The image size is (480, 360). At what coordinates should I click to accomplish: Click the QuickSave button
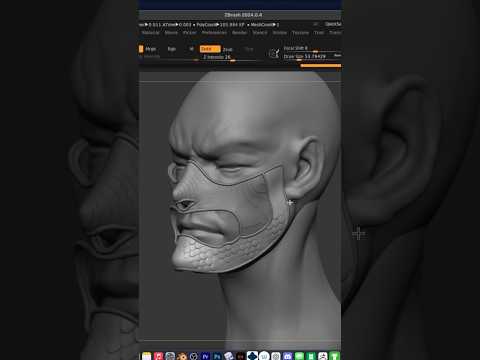click(x=333, y=24)
